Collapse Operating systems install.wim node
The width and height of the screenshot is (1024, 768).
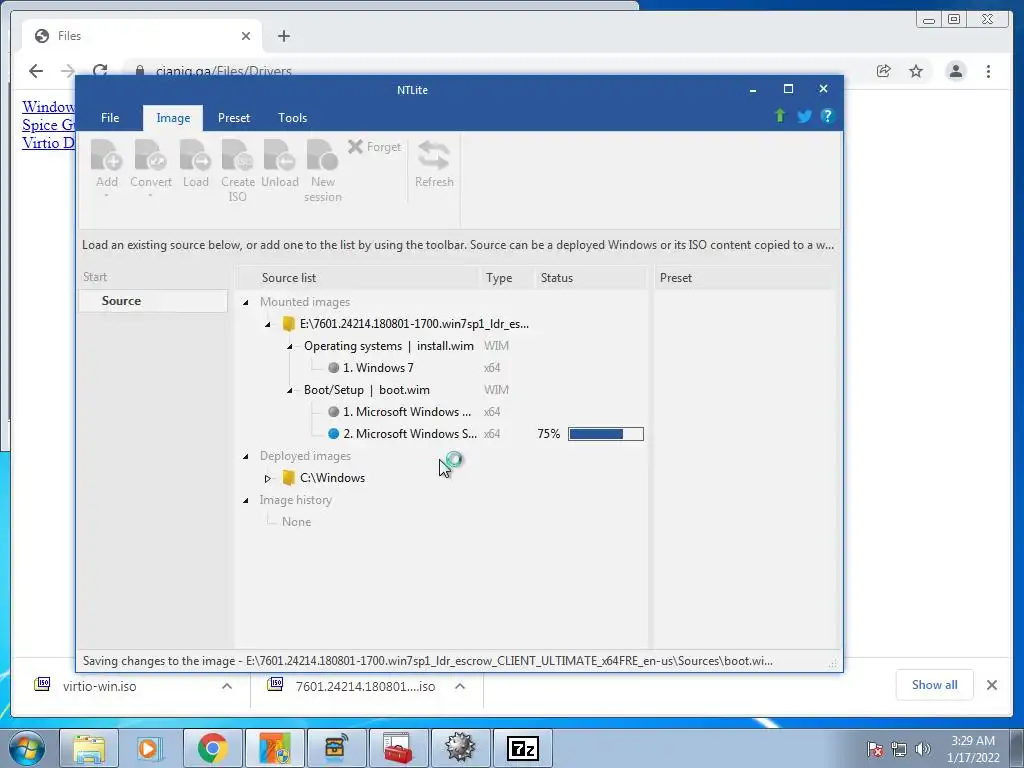coord(290,347)
